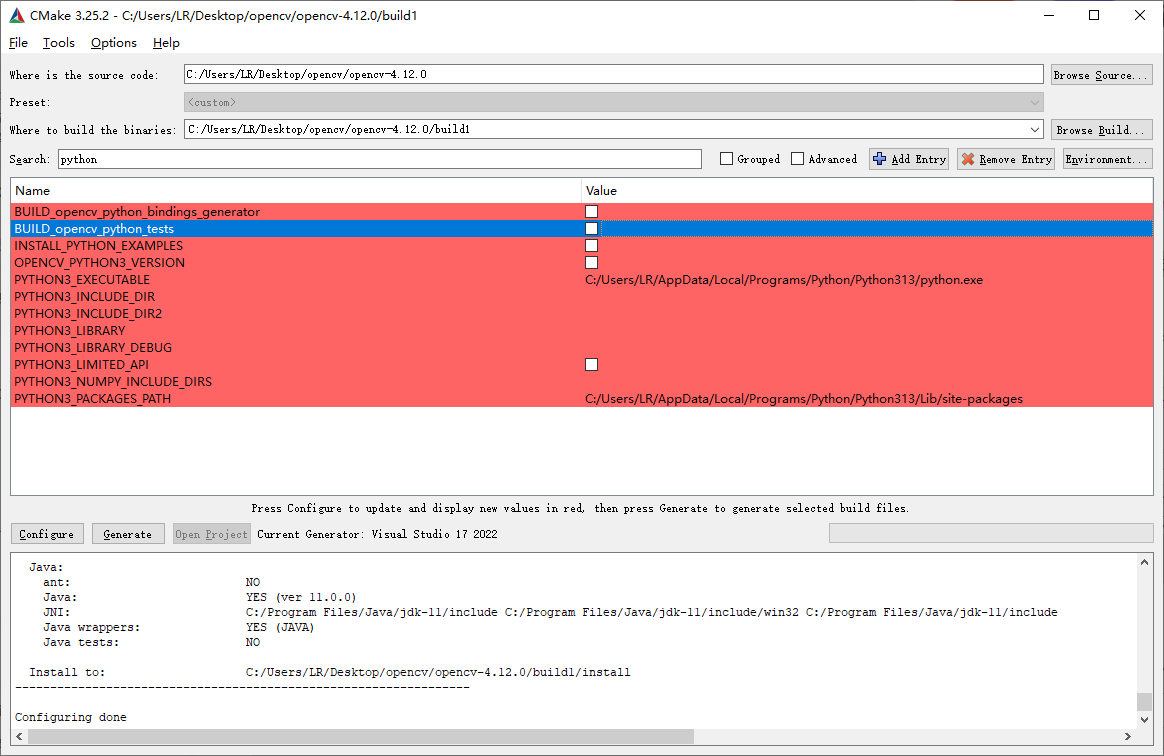The height and width of the screenshot is (756, 1164).
Task: Check BUILD_opencv_python_tests value box
Action: pos(592,229)
